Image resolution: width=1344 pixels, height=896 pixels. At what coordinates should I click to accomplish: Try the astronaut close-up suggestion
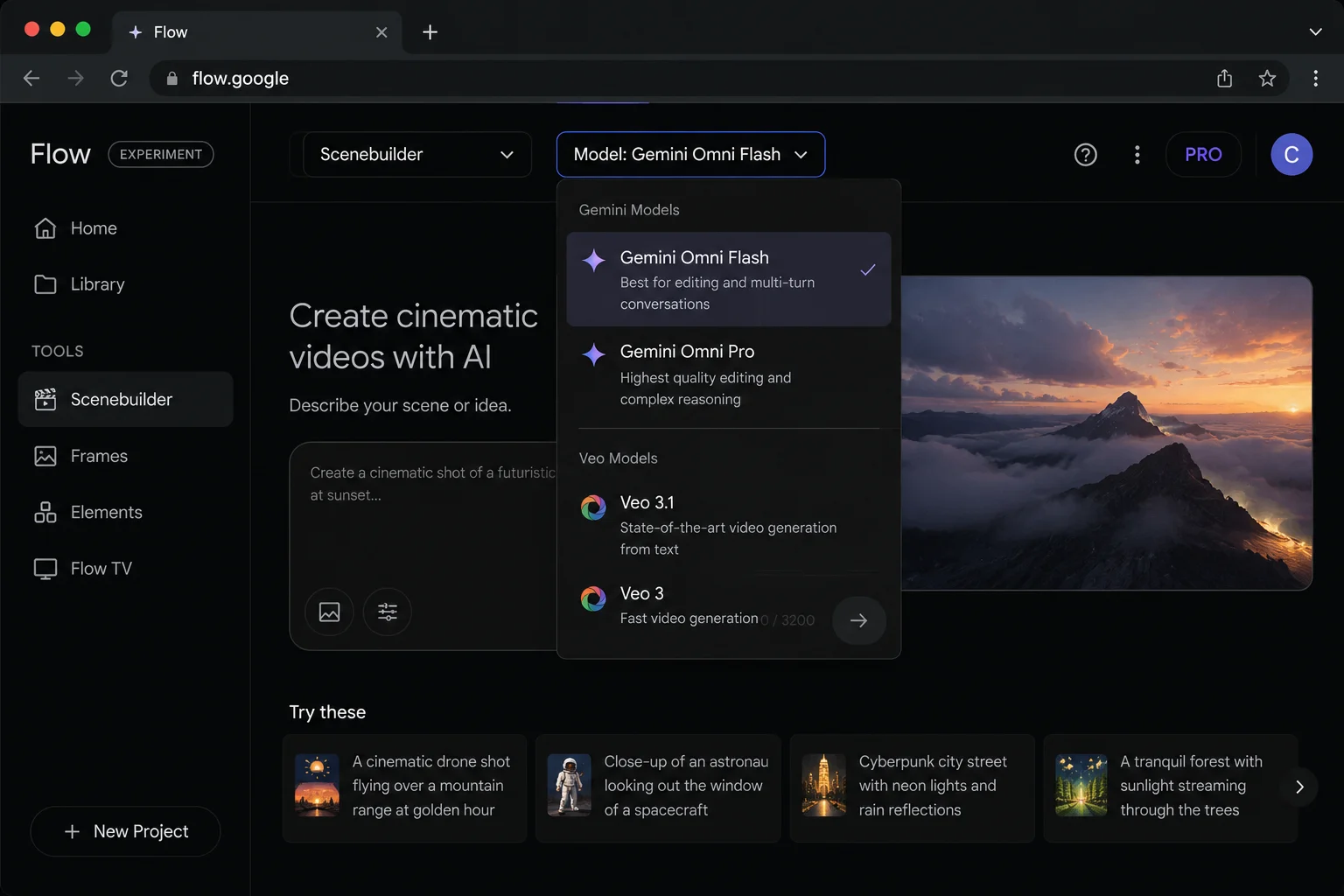tap(658, 787)
